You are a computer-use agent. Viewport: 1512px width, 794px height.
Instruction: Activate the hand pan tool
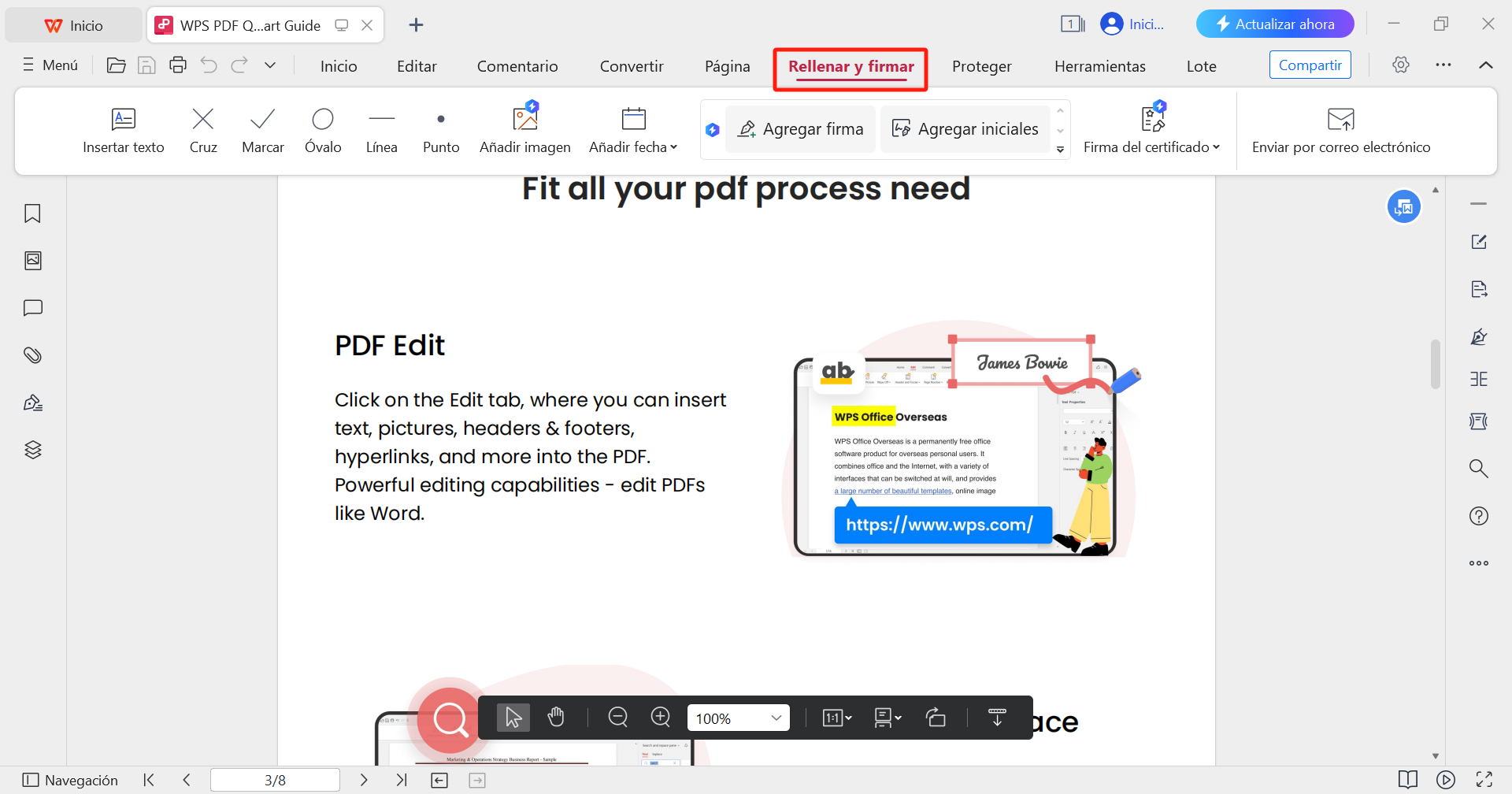556,718
